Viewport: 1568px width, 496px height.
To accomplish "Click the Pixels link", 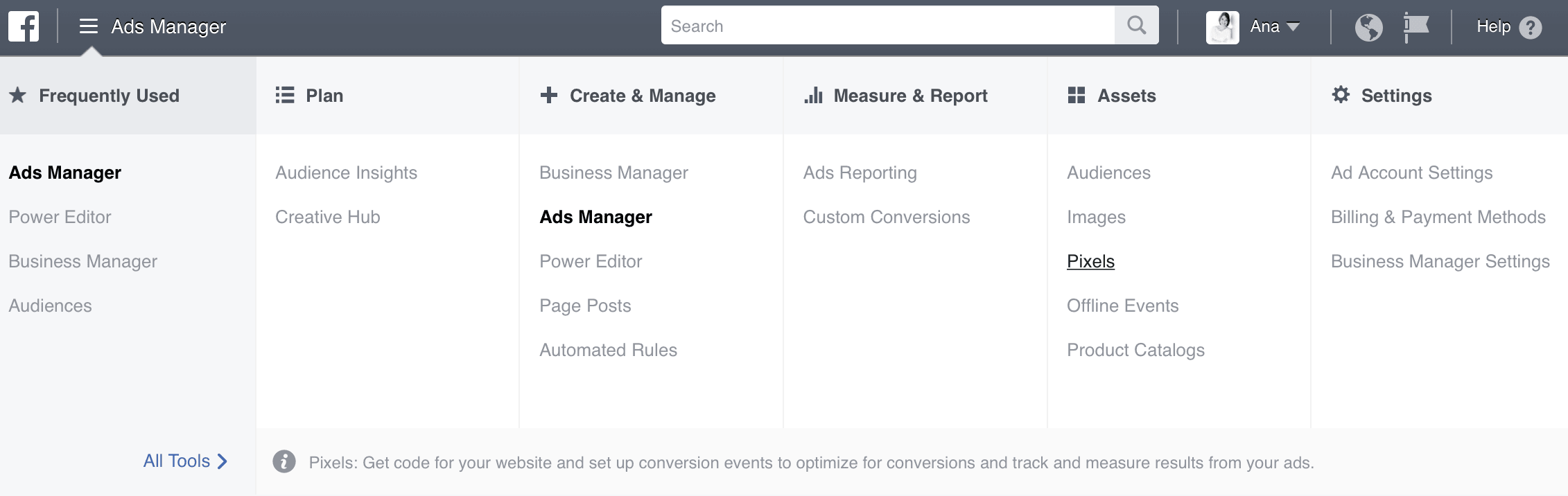I will point(1091,261).
